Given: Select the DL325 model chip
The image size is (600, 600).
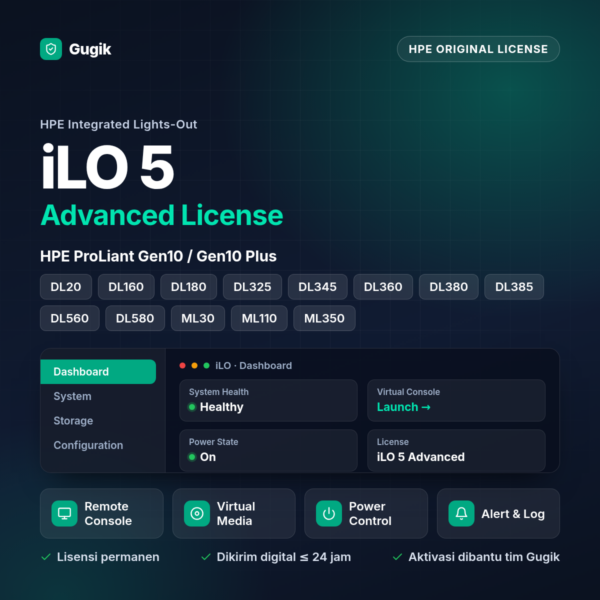Looking at the screenshot, I should [x=252, y=287].
